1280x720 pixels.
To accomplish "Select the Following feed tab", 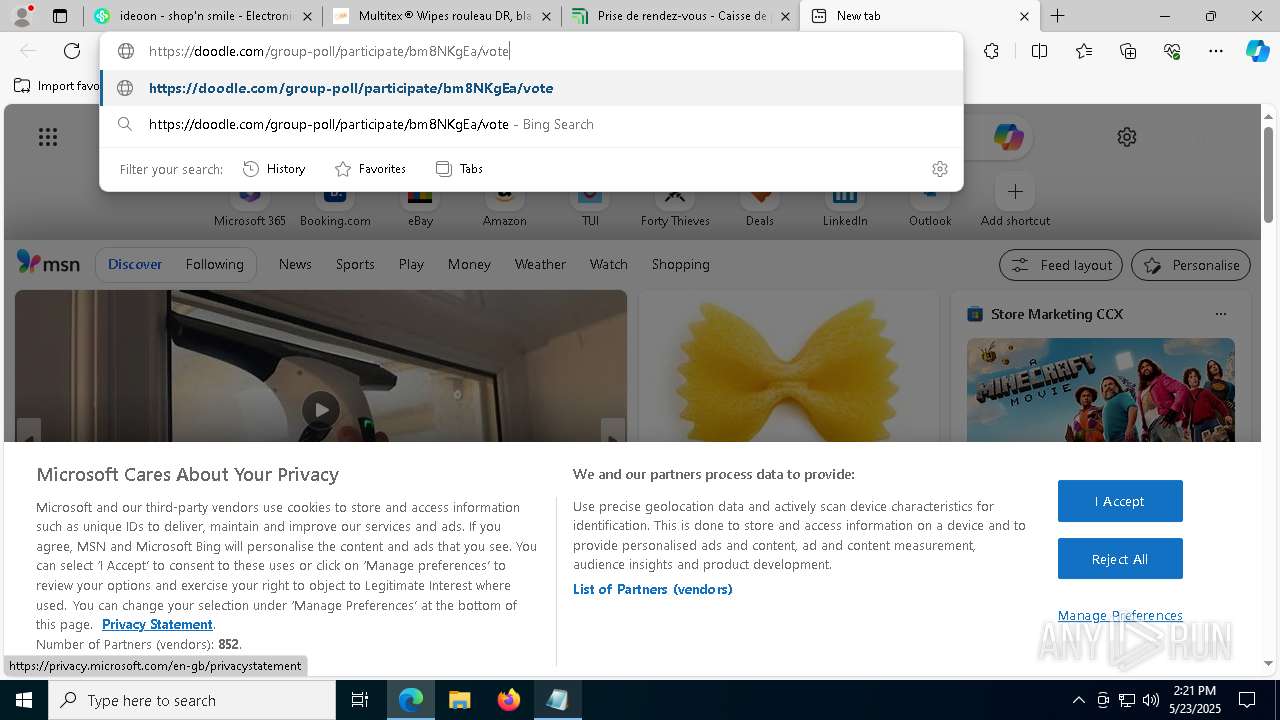I will tap(214, 264).
